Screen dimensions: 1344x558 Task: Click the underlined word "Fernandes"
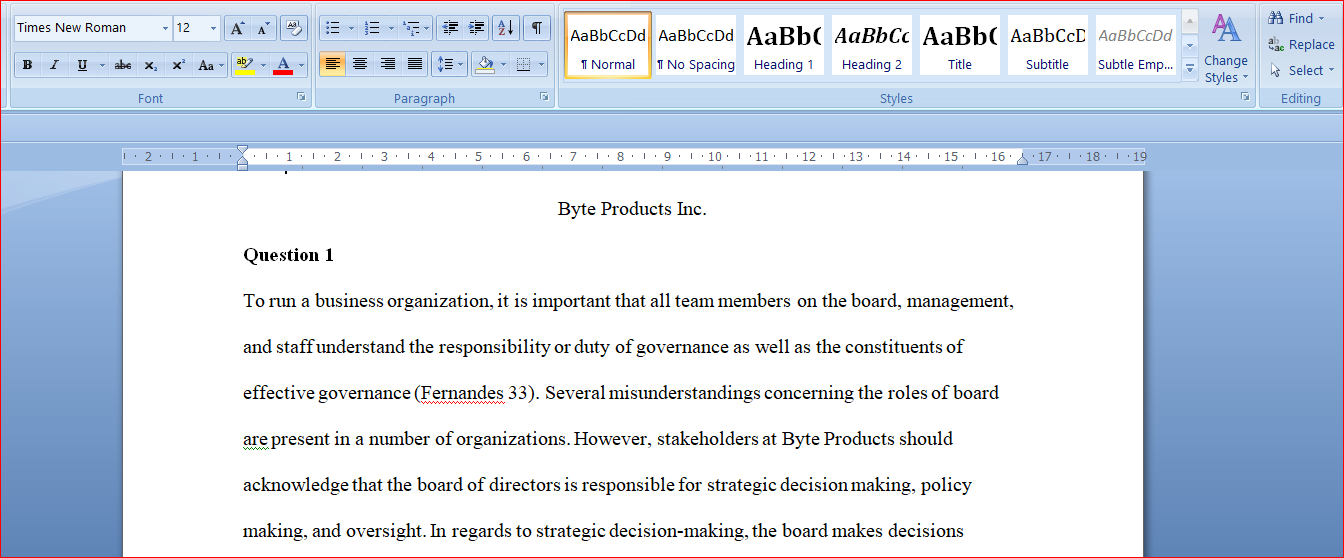(461, 393)
